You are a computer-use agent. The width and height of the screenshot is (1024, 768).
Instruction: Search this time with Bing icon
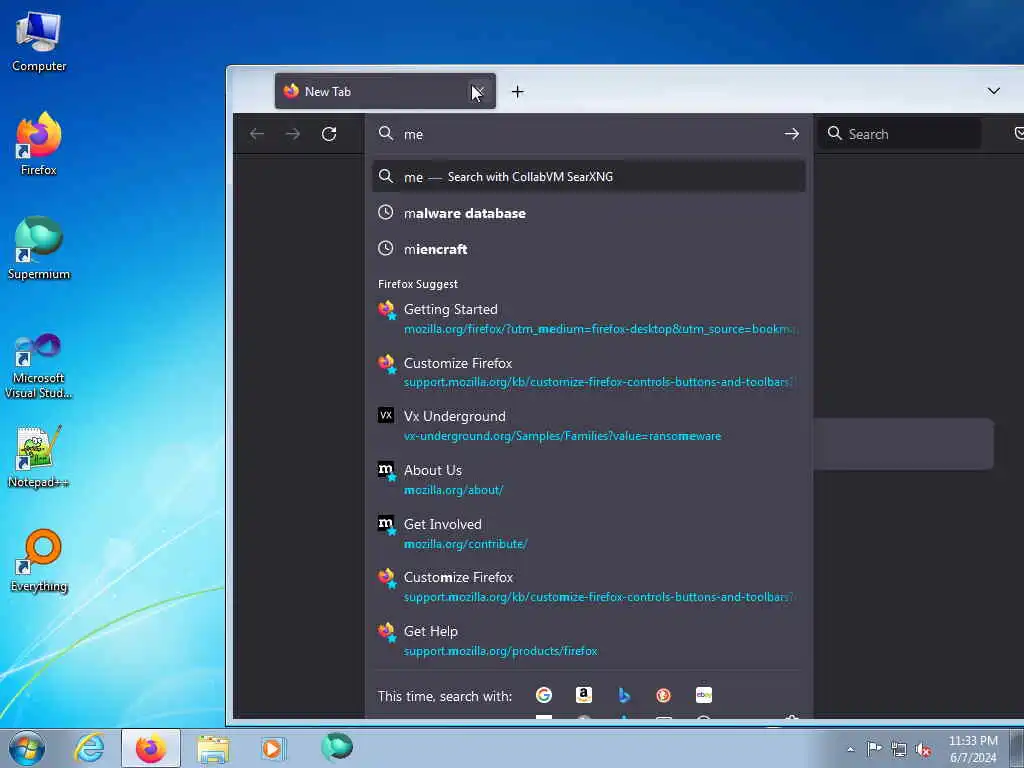[624, 696]
